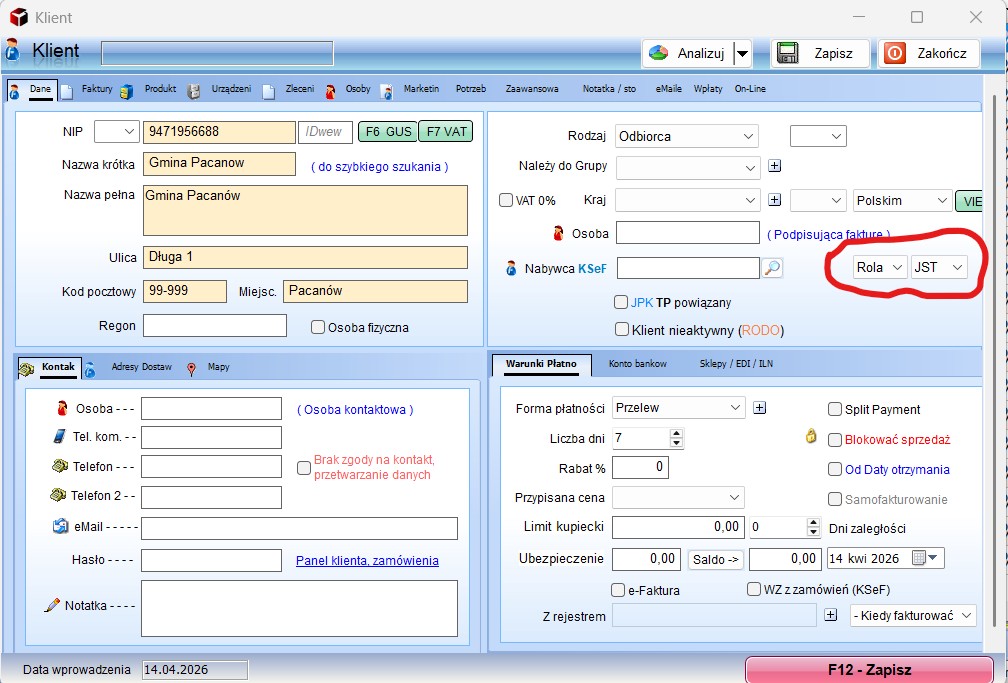
Task: Toggle the Klient nieaktywny (RODO) checkbox
Action: [622, 329]
